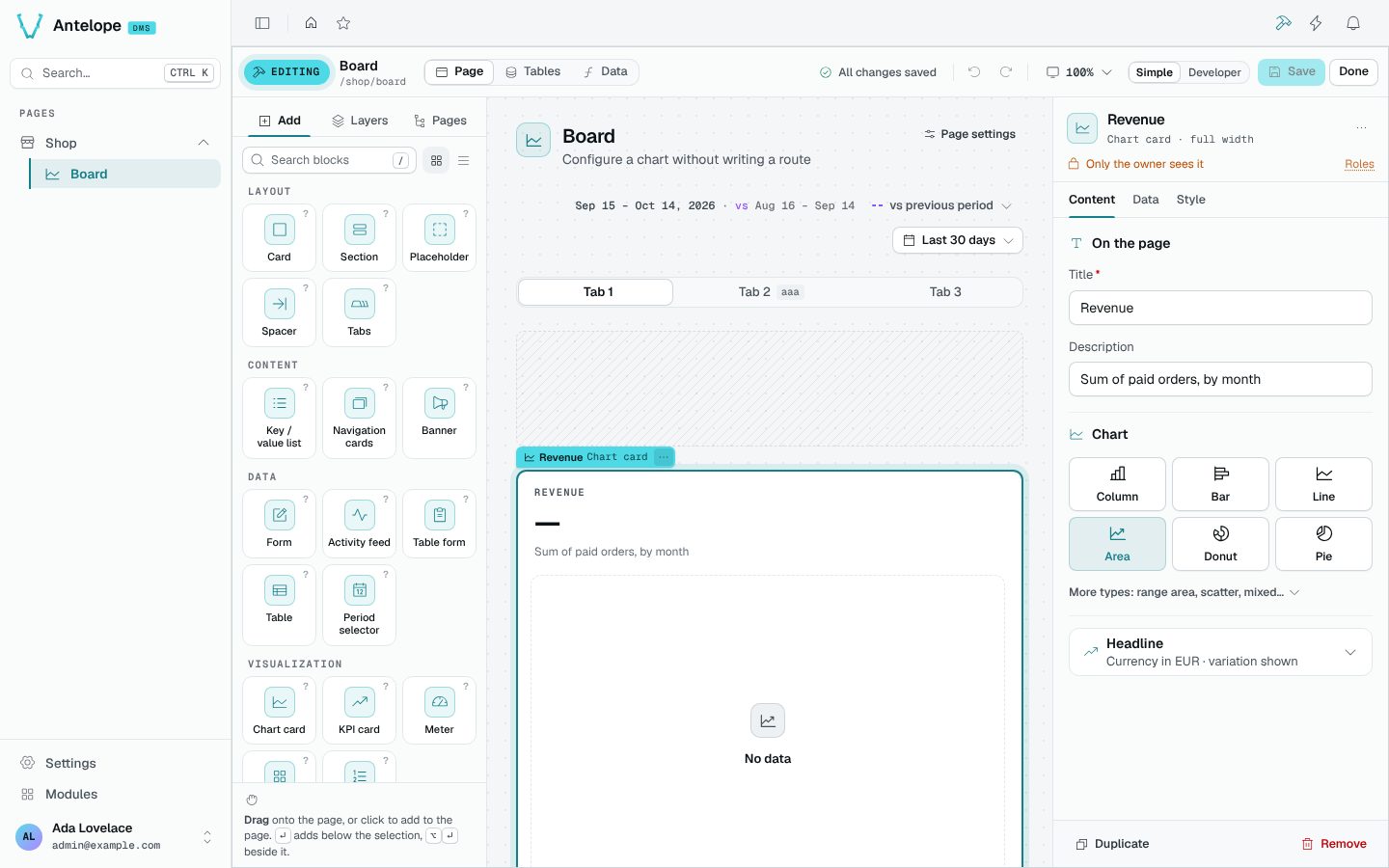Add a KPI card block

pos(359,710)
